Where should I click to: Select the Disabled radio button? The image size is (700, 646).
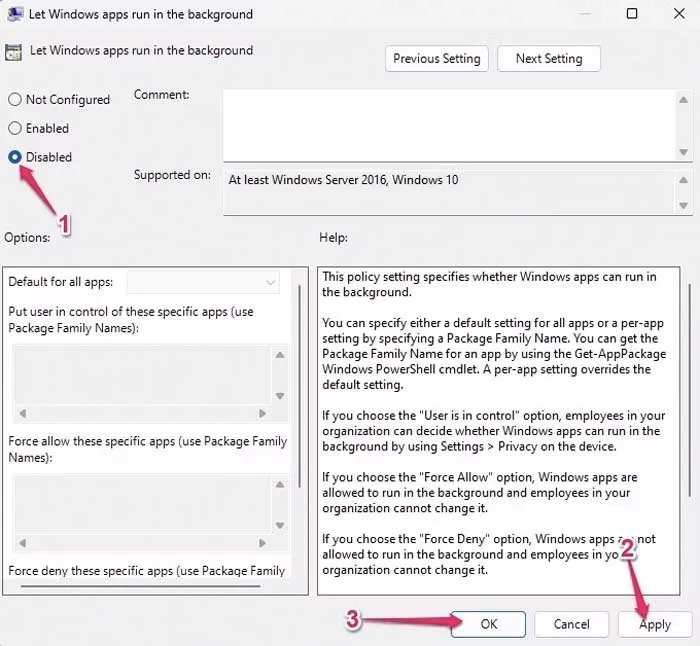16,157
